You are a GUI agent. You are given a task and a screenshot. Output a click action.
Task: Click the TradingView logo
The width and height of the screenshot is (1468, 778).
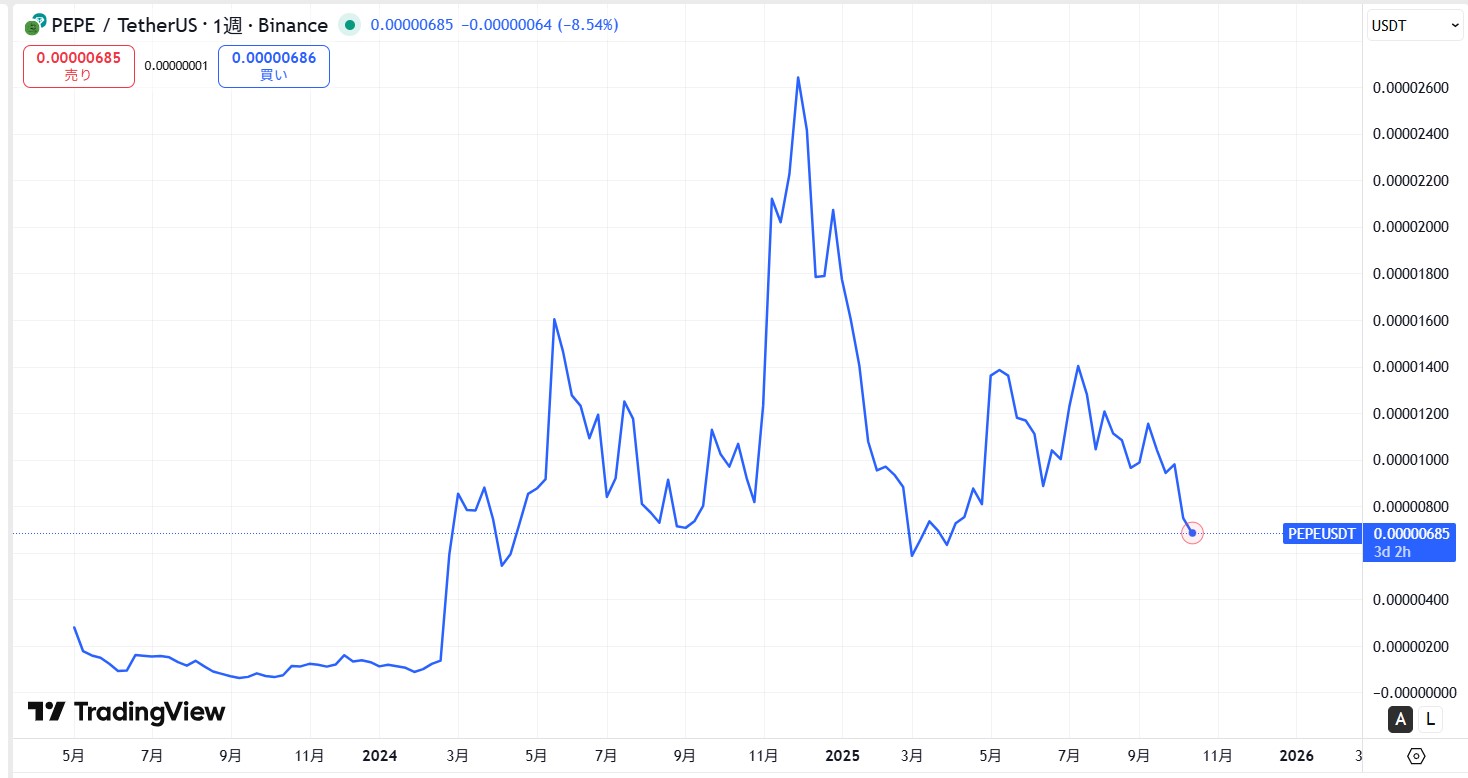[126, 712]
